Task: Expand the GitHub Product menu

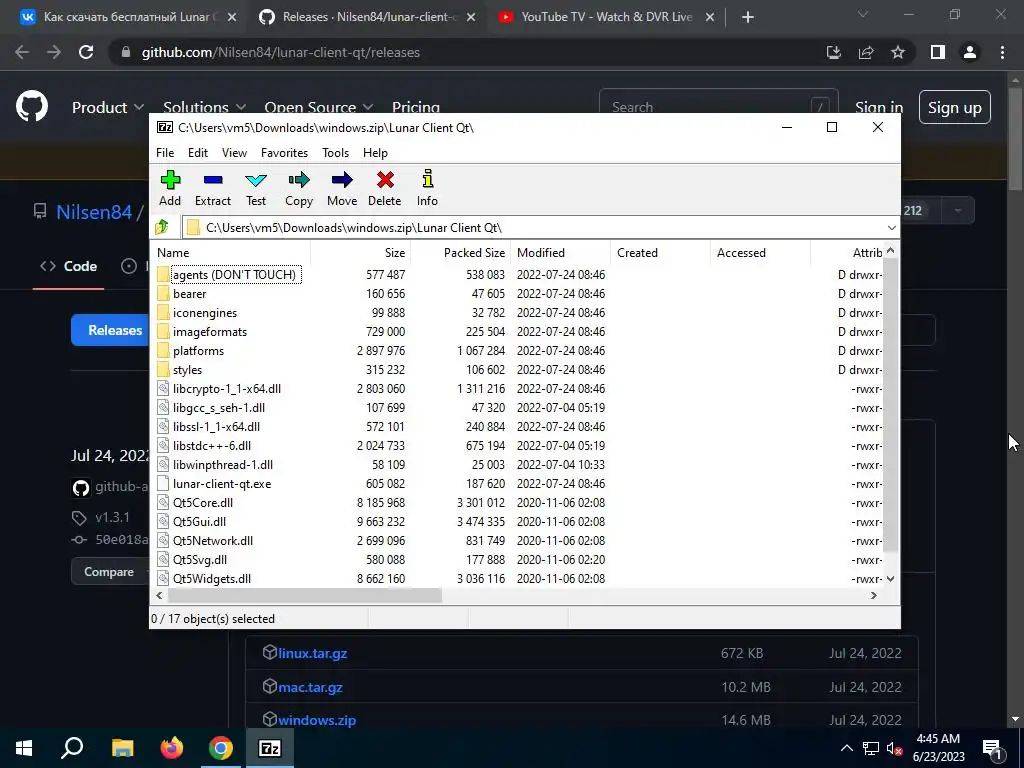Action: coord(108,107)
